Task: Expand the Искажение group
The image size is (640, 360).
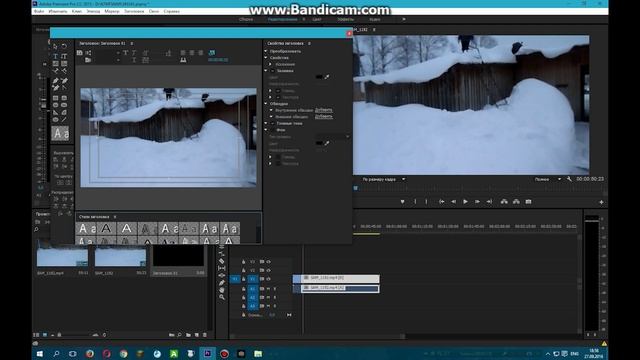Action: pyautogui.click(x=270, y=64)
